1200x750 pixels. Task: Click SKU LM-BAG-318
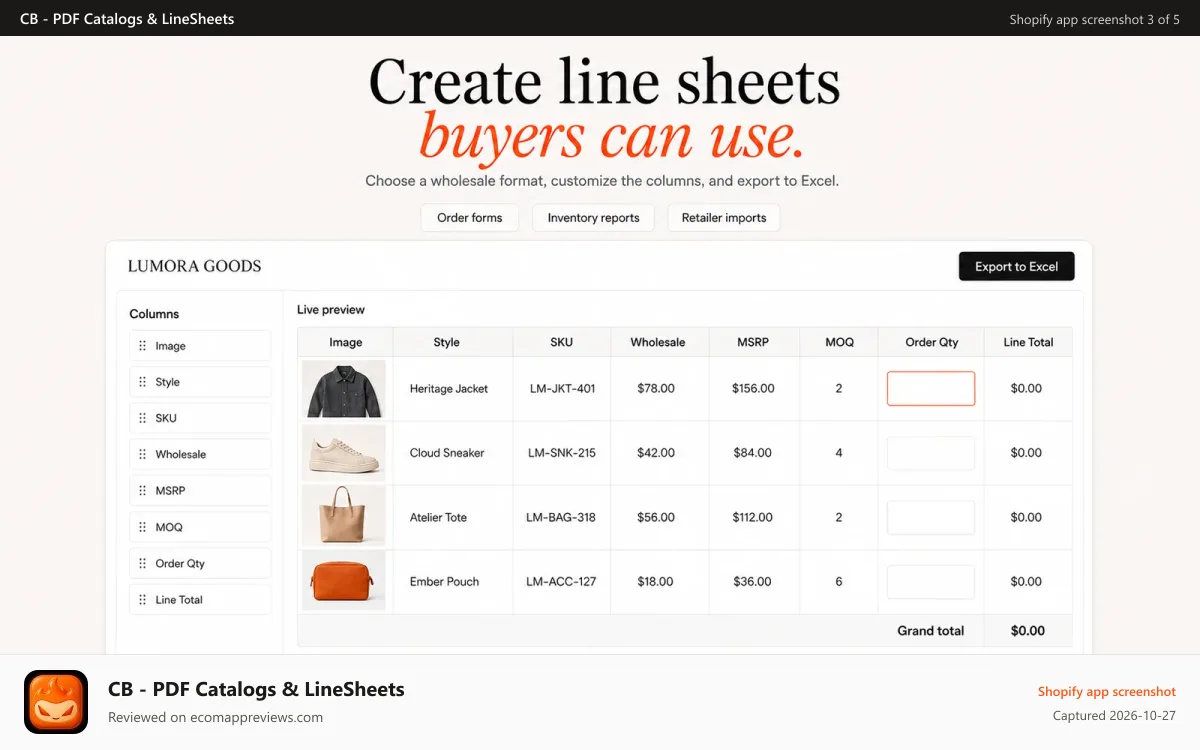[x=561, y=518]
